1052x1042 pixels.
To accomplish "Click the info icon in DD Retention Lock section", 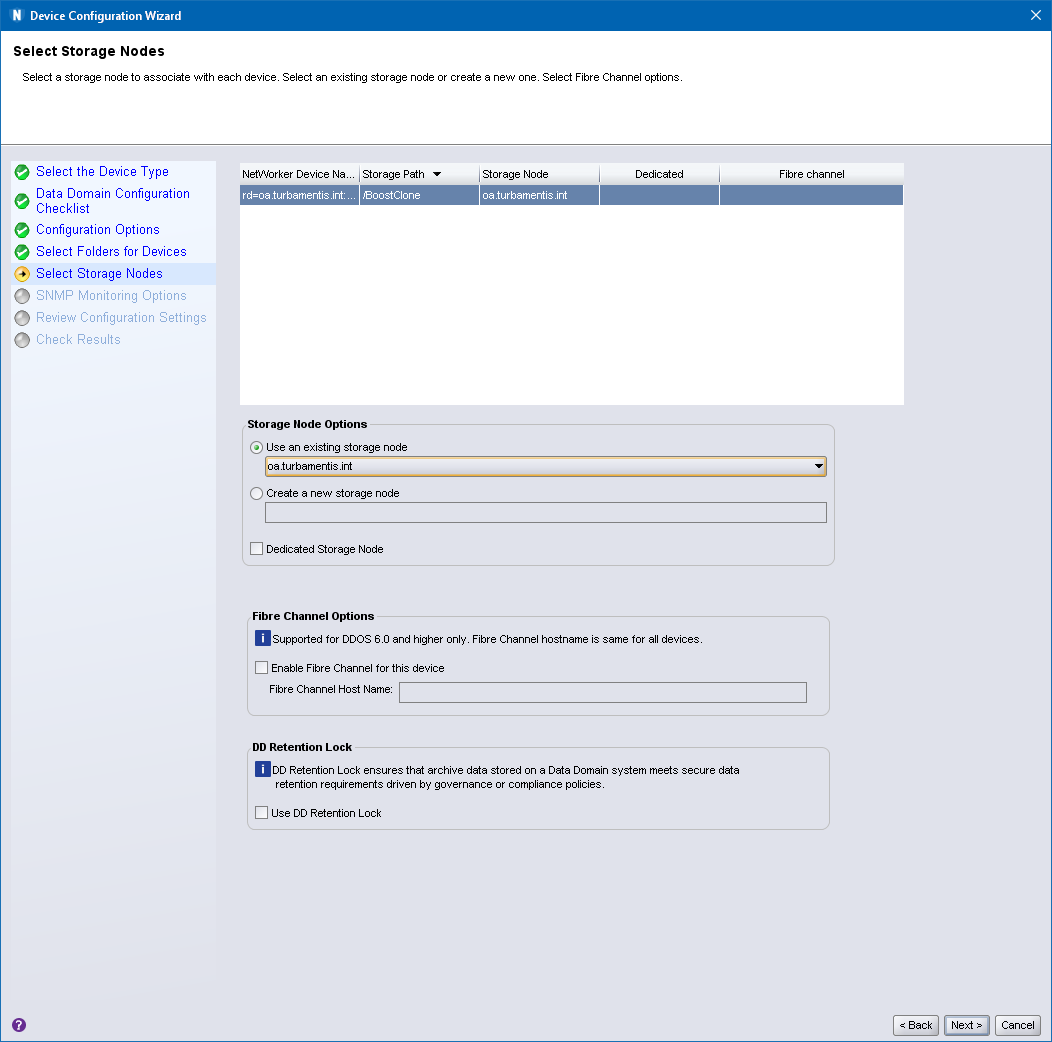I will [262, 769].
